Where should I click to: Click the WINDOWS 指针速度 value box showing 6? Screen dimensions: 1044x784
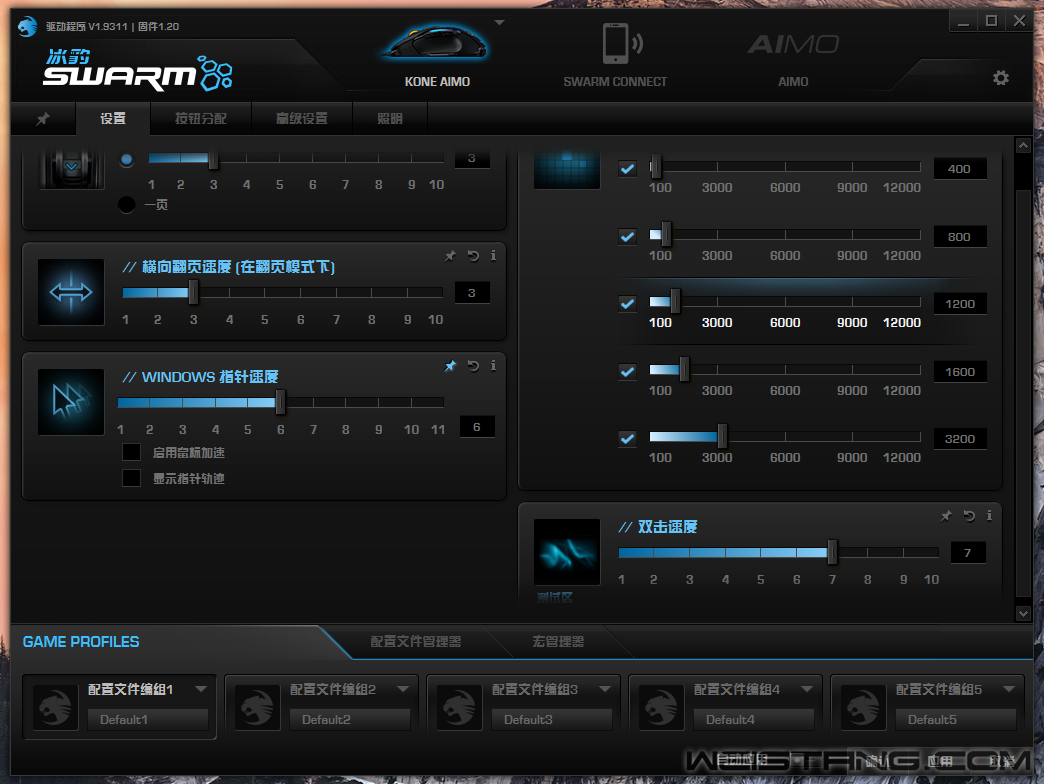click(477, 427)
